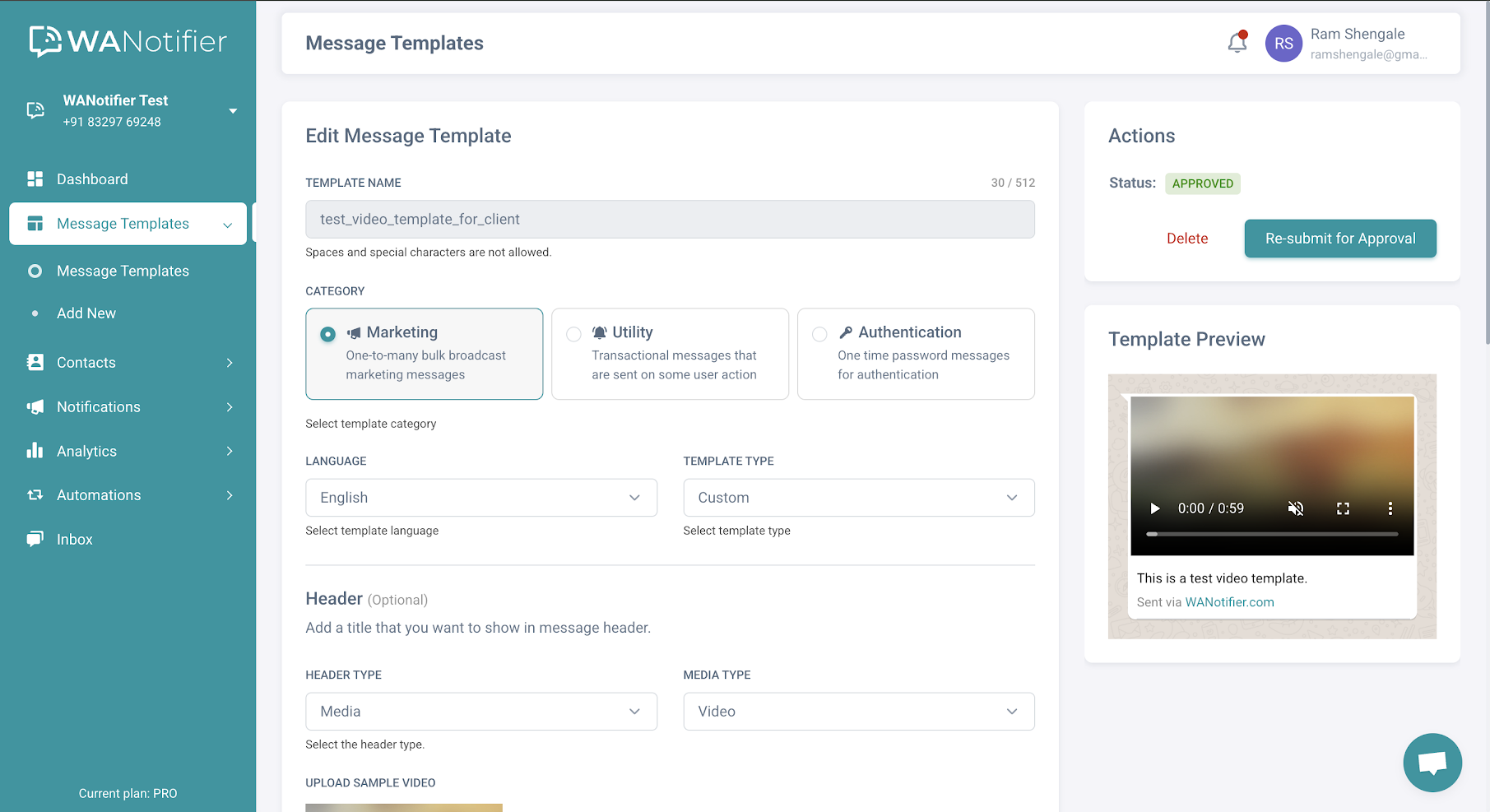Select the Dashboard icon in sidebar

coord(35,179)
